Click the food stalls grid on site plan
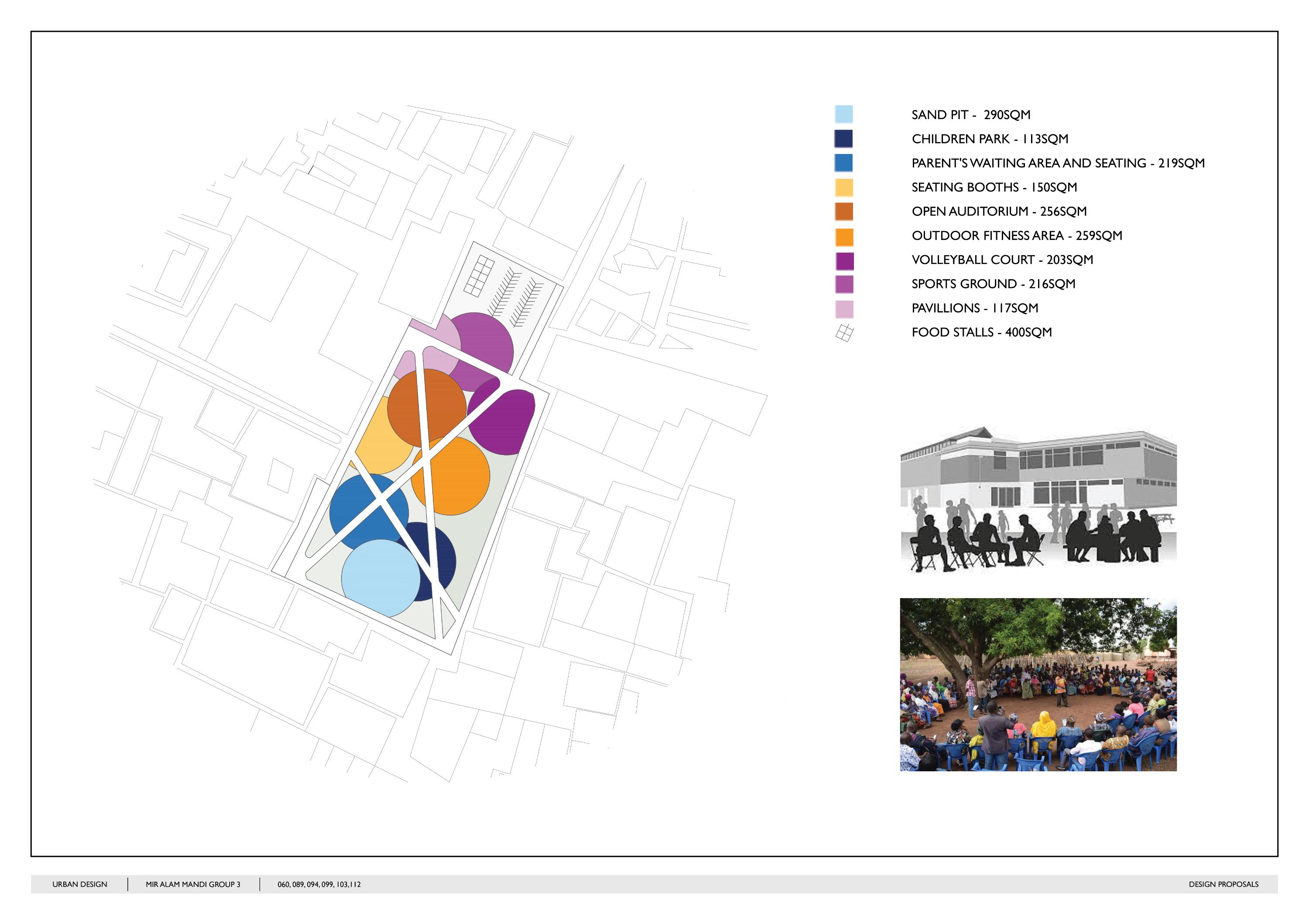Screen dimensions: 1309x924 [x=478, y=276]
